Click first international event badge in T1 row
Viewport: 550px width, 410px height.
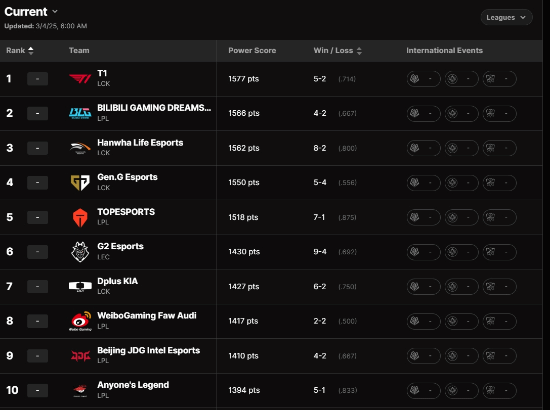point(423,79)
